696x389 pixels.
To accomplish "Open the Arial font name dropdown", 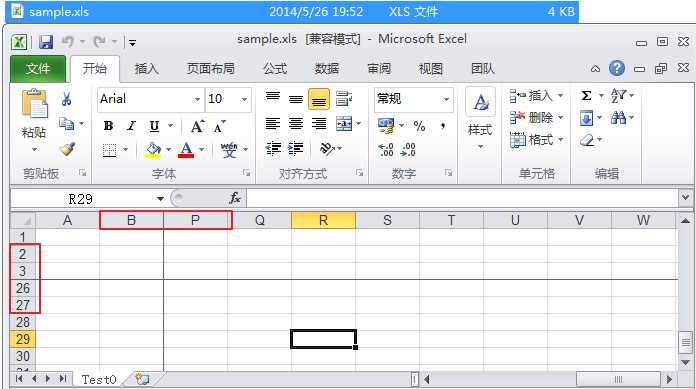I will click(198, 99).
